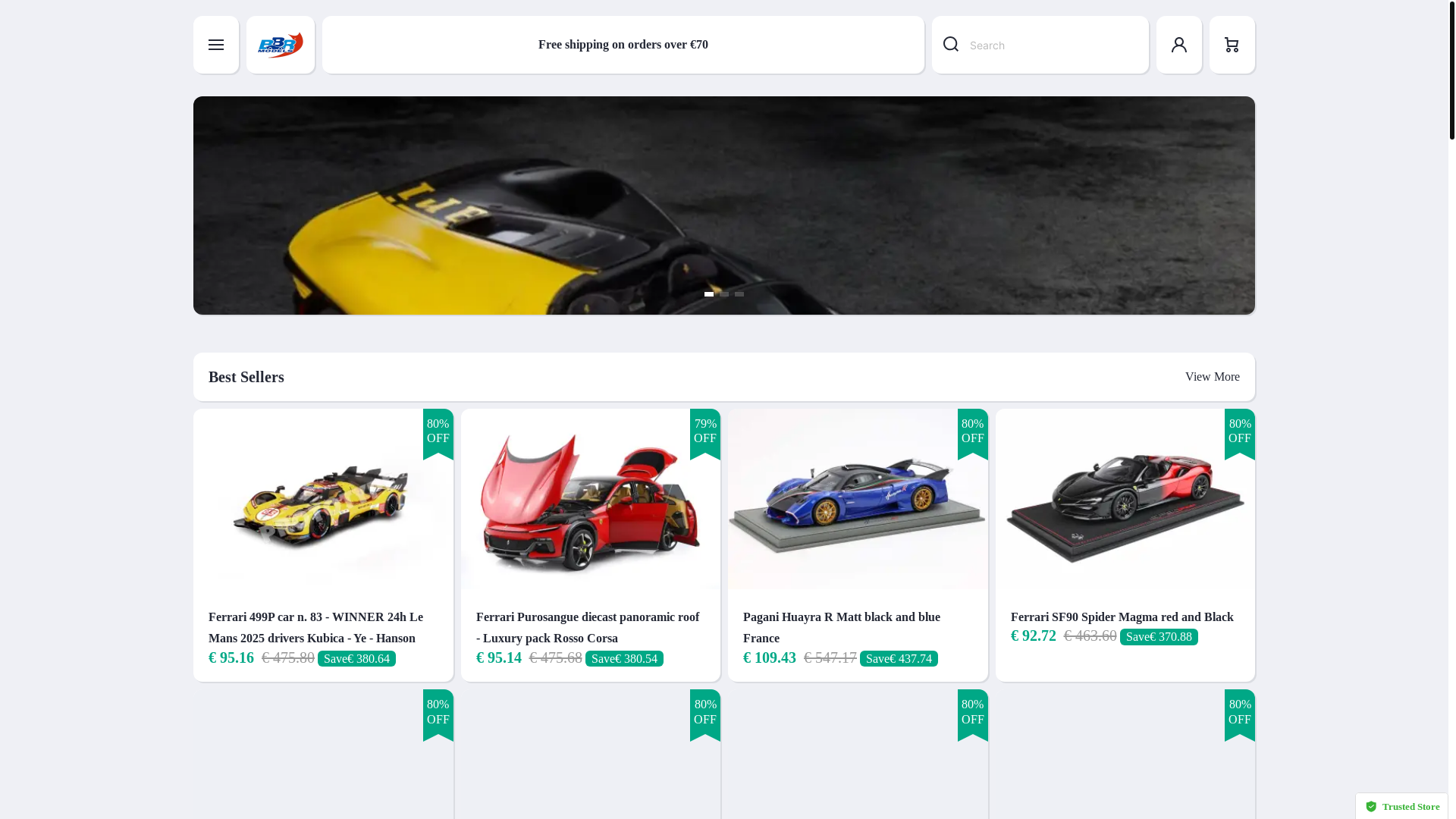This screenshot has height=819, width=1456.
Task: Click the € 109.43 price
Action: [770, 657]
